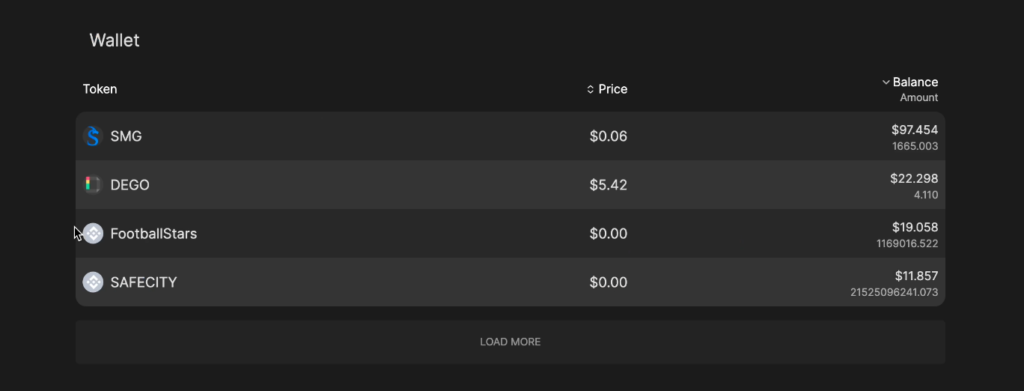Sort tokens by Balance column header
1024x391 pixels.
click(915, 82)
